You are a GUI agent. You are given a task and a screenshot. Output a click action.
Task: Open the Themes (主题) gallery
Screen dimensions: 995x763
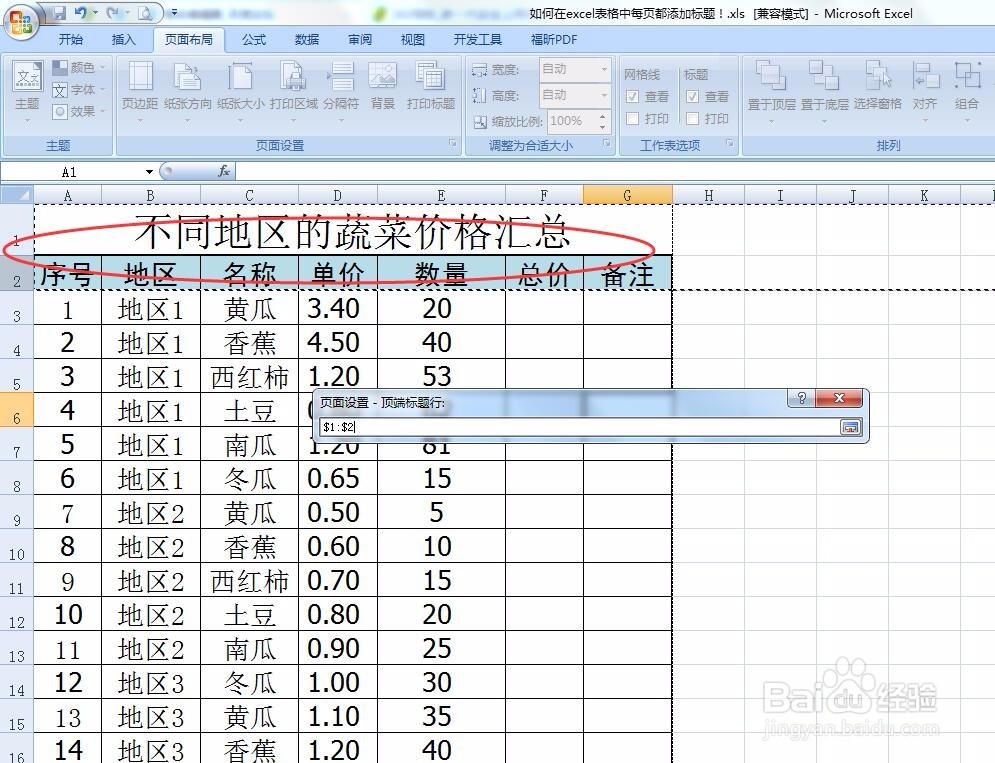point(27,91)
